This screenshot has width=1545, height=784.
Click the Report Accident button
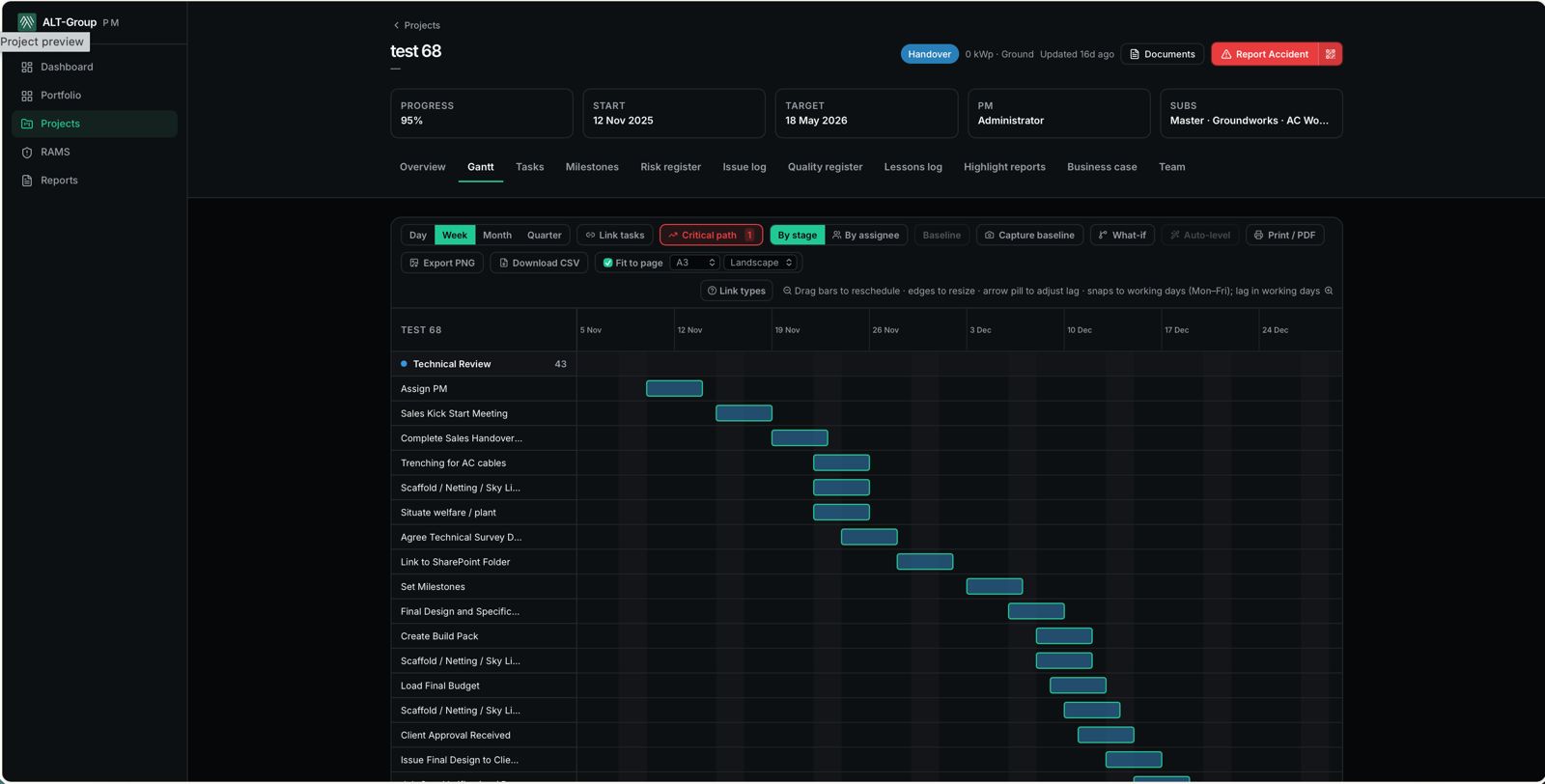1264,54
